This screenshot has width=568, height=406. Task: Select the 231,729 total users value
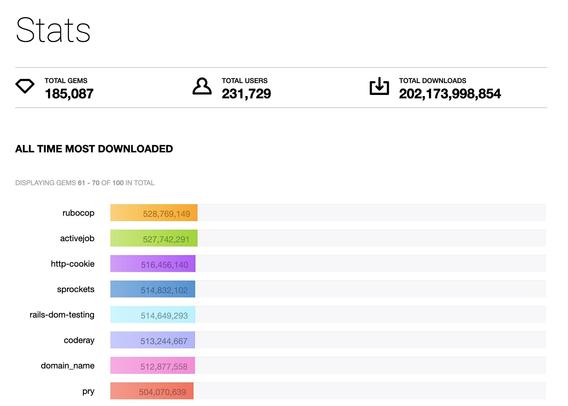[x=246, y=94]
